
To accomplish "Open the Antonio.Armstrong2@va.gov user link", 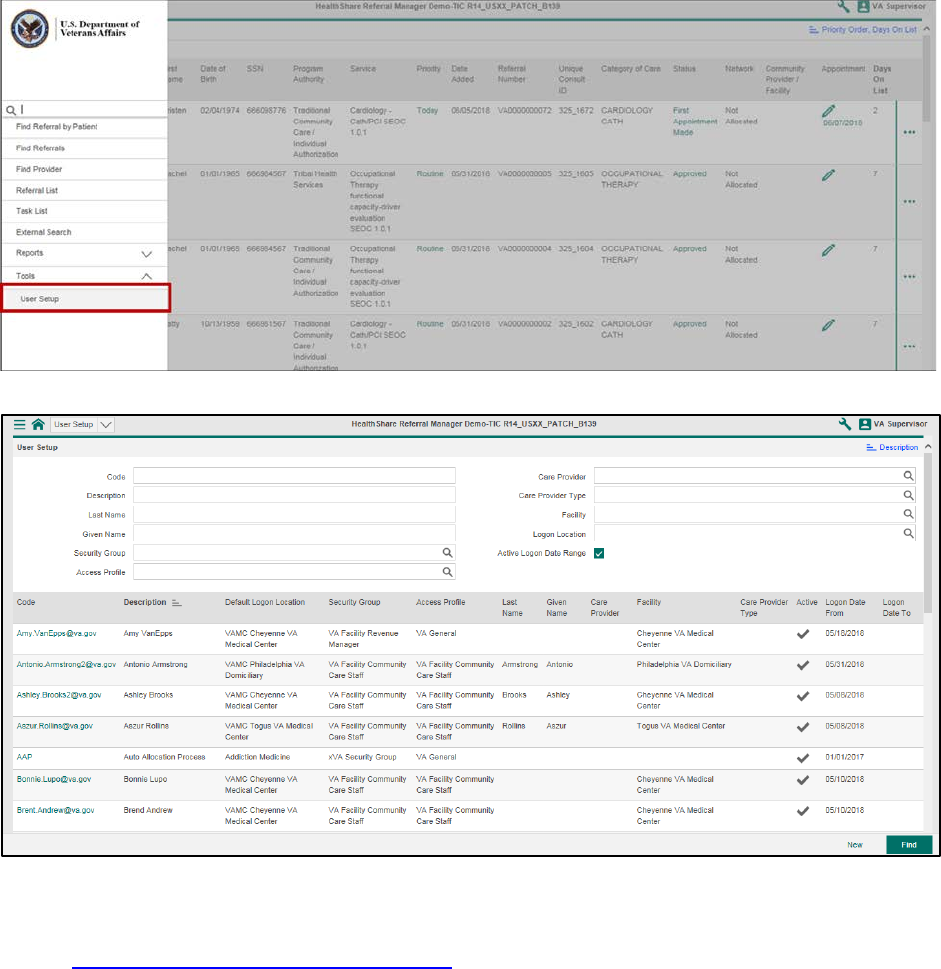I will point(66,664).
